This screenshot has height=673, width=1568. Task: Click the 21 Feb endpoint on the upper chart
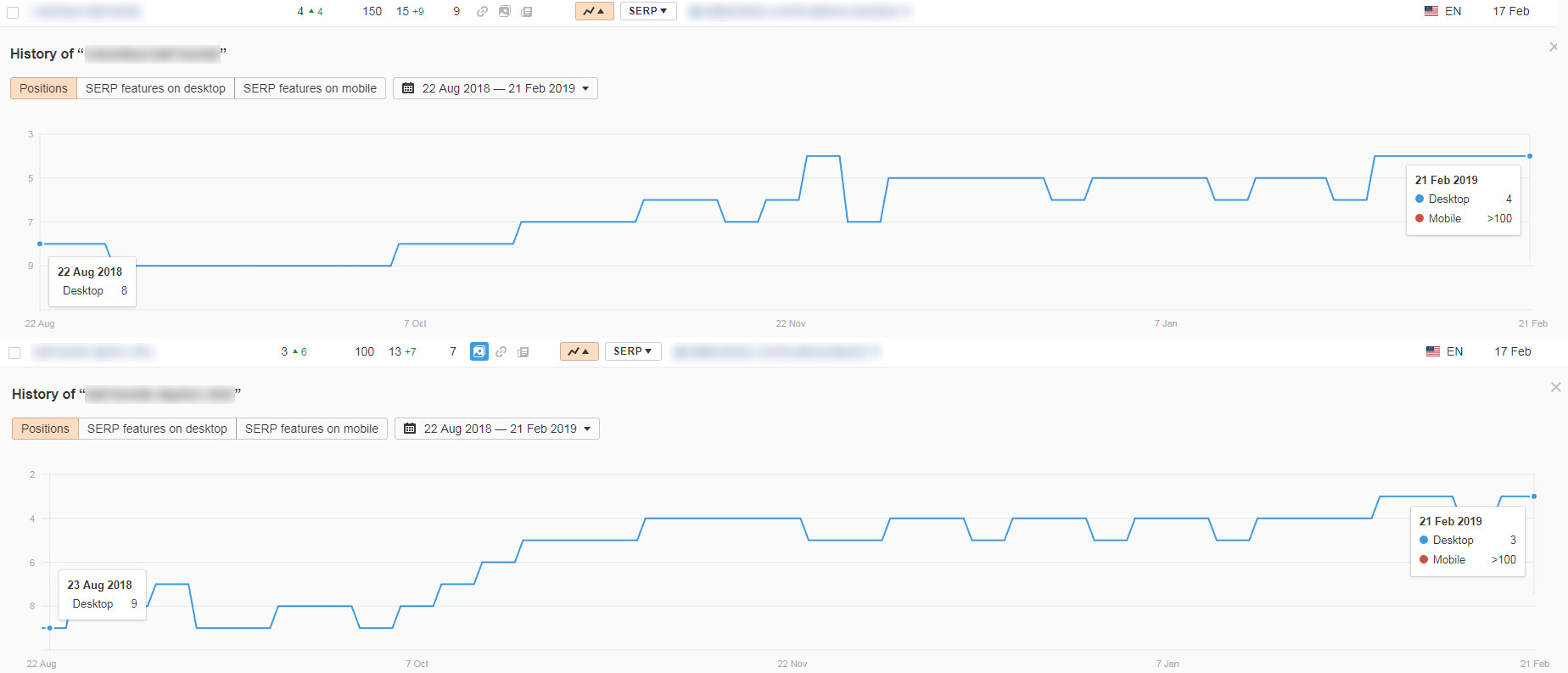pyautogui.click(x=1530, y=156)
